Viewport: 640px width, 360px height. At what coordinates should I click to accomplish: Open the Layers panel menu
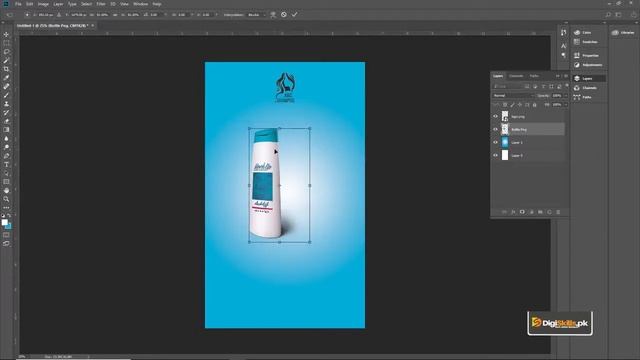tap(566, 76)
